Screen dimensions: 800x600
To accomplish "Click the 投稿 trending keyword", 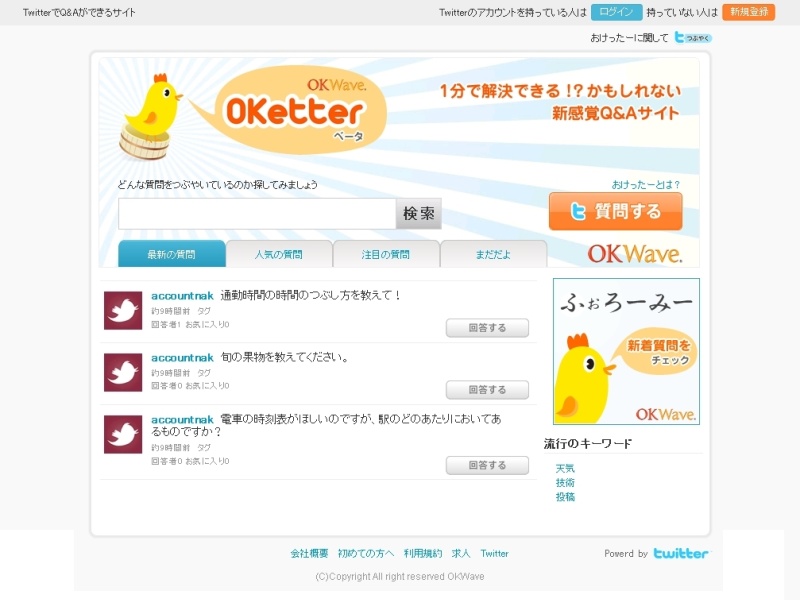I will click(565, 497).
